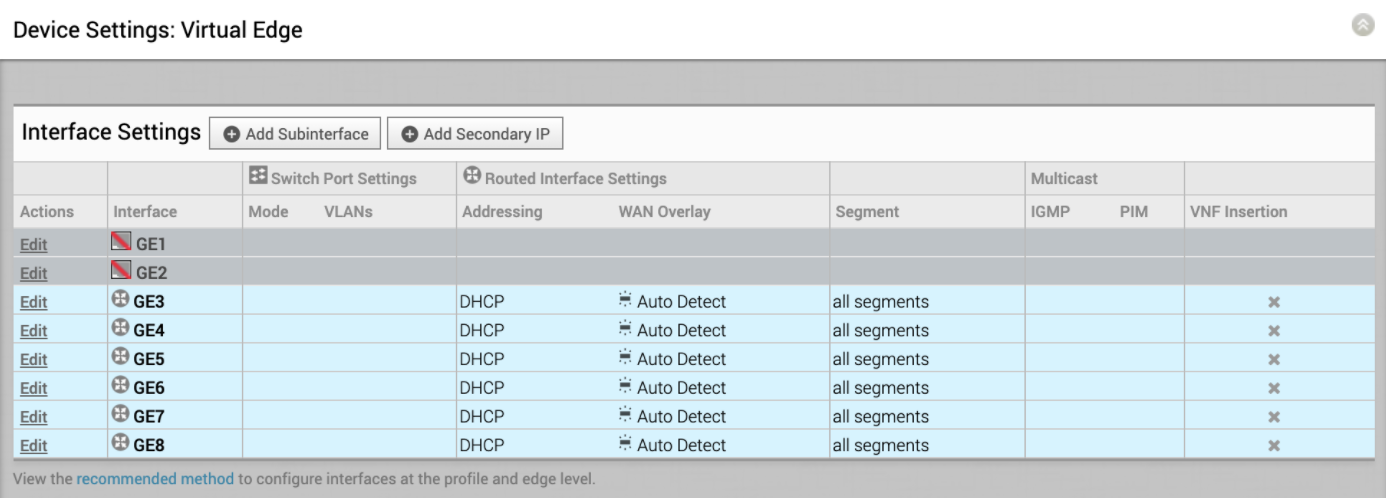
Task: Click the Add Subinterface button
Action: [294, 134]
